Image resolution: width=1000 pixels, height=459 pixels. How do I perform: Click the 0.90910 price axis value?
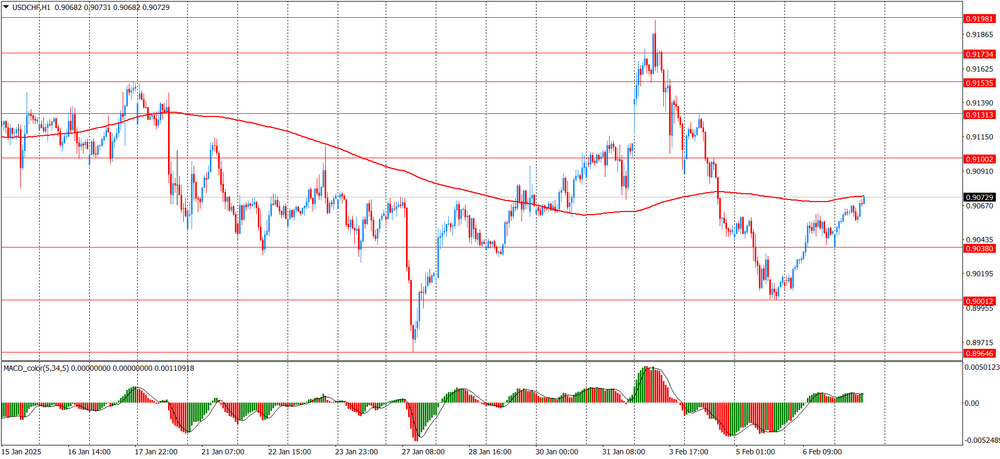(981, 171)
